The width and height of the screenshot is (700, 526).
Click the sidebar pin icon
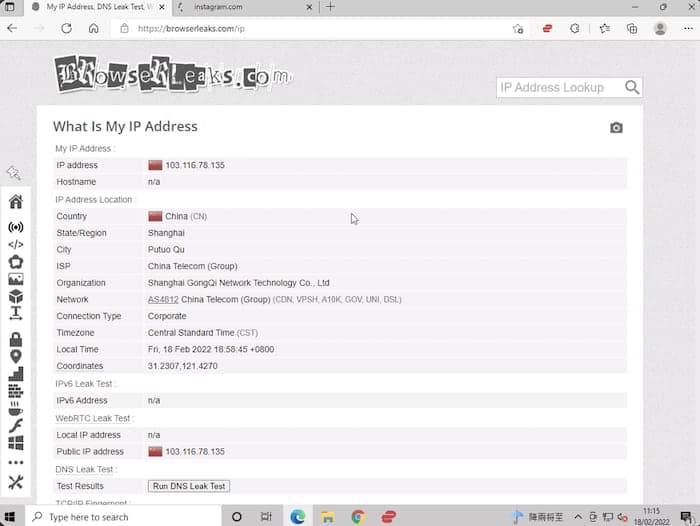pyautogui.click(x=13, y=173)
